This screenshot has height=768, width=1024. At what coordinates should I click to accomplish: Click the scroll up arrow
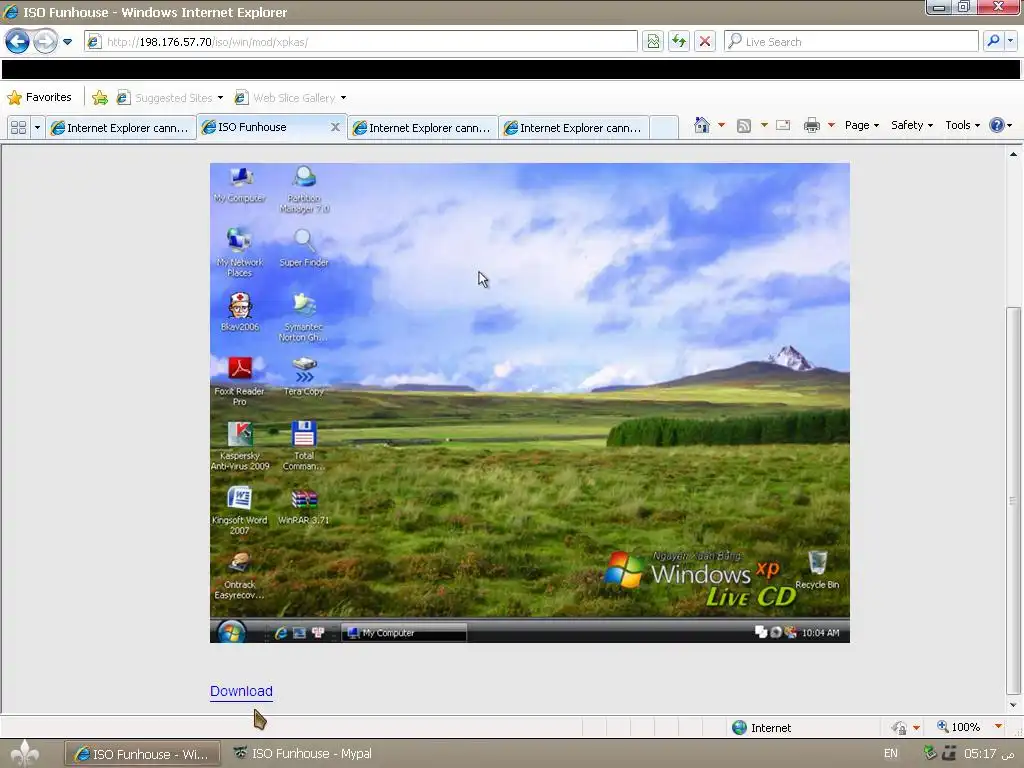click(x=1013, y=155)
